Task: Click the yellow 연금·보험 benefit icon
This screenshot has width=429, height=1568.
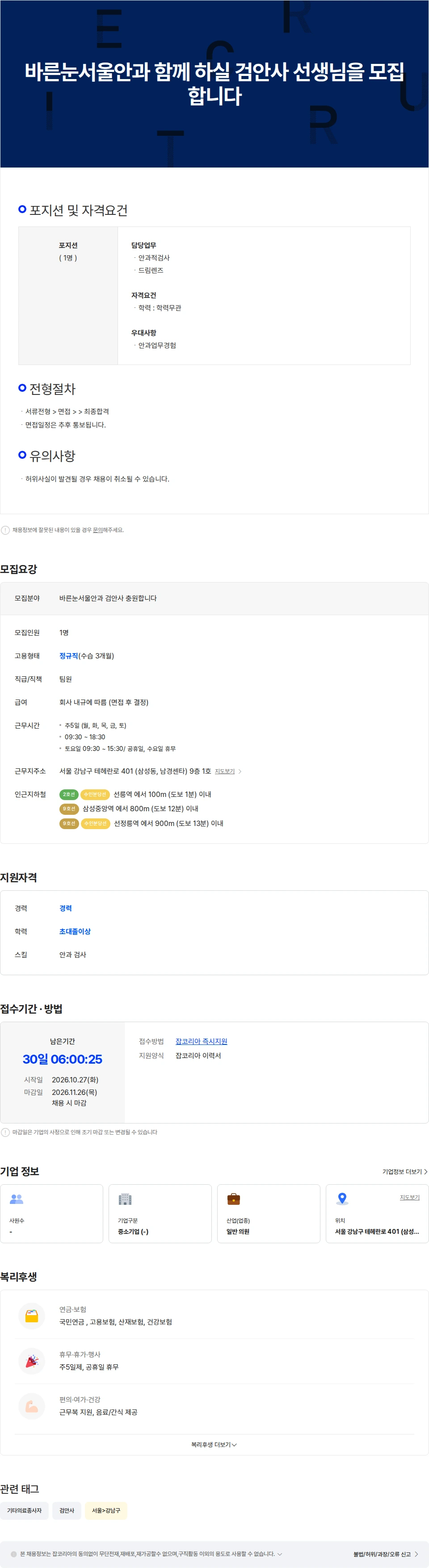Action: (32, 1316)
